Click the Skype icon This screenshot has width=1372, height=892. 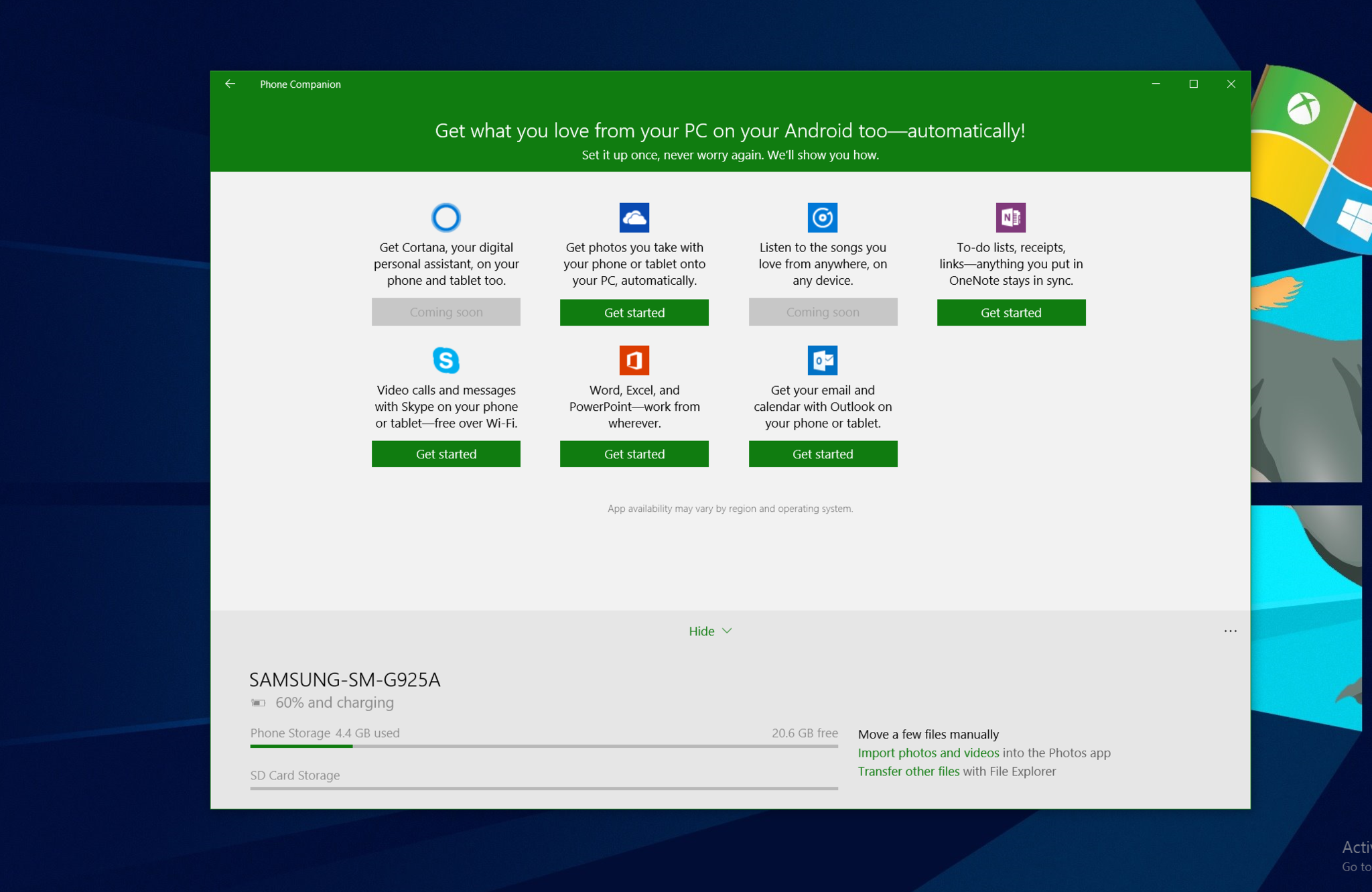446,361
